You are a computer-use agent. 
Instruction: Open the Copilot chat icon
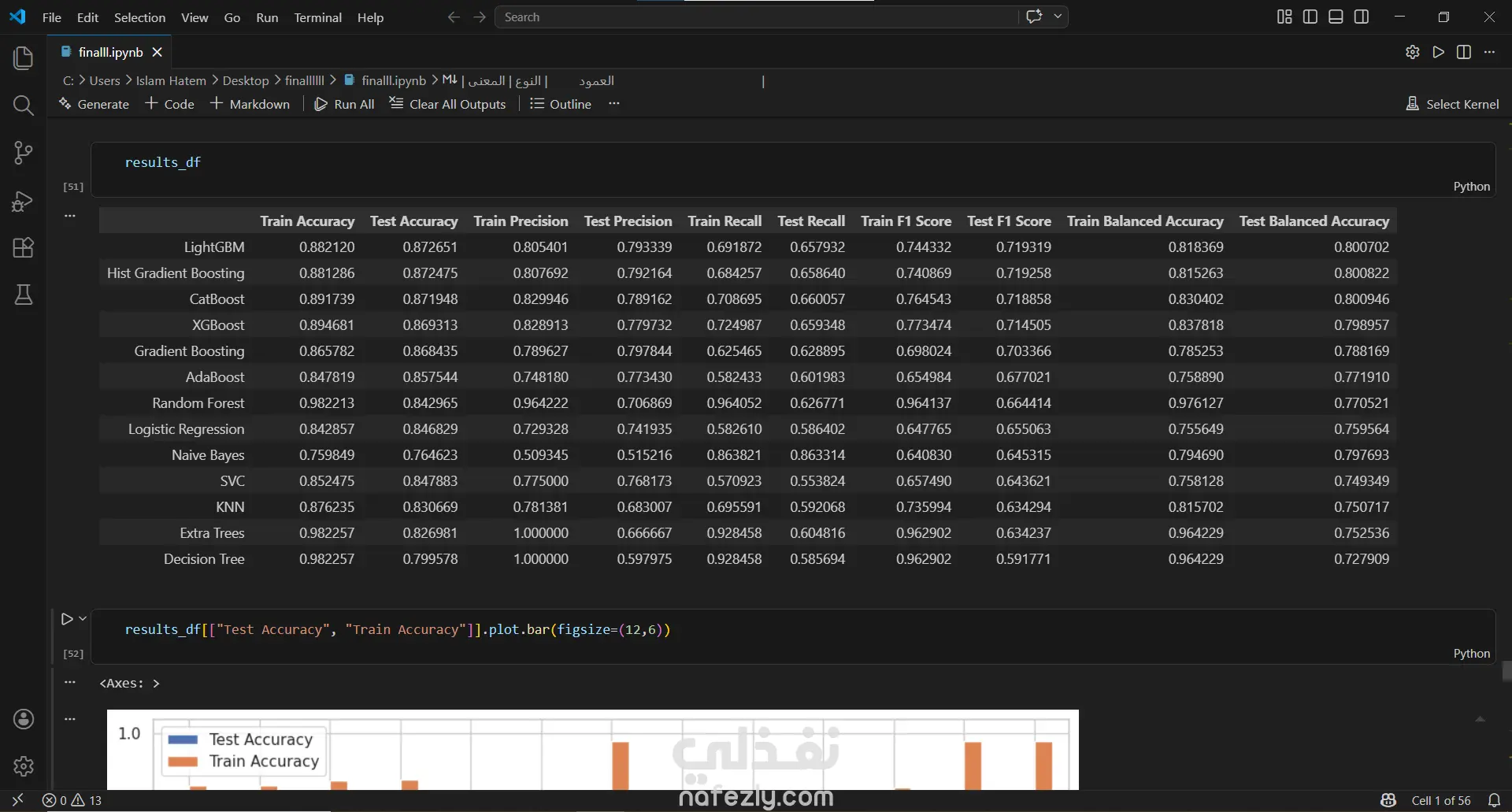pos(1034,17)
